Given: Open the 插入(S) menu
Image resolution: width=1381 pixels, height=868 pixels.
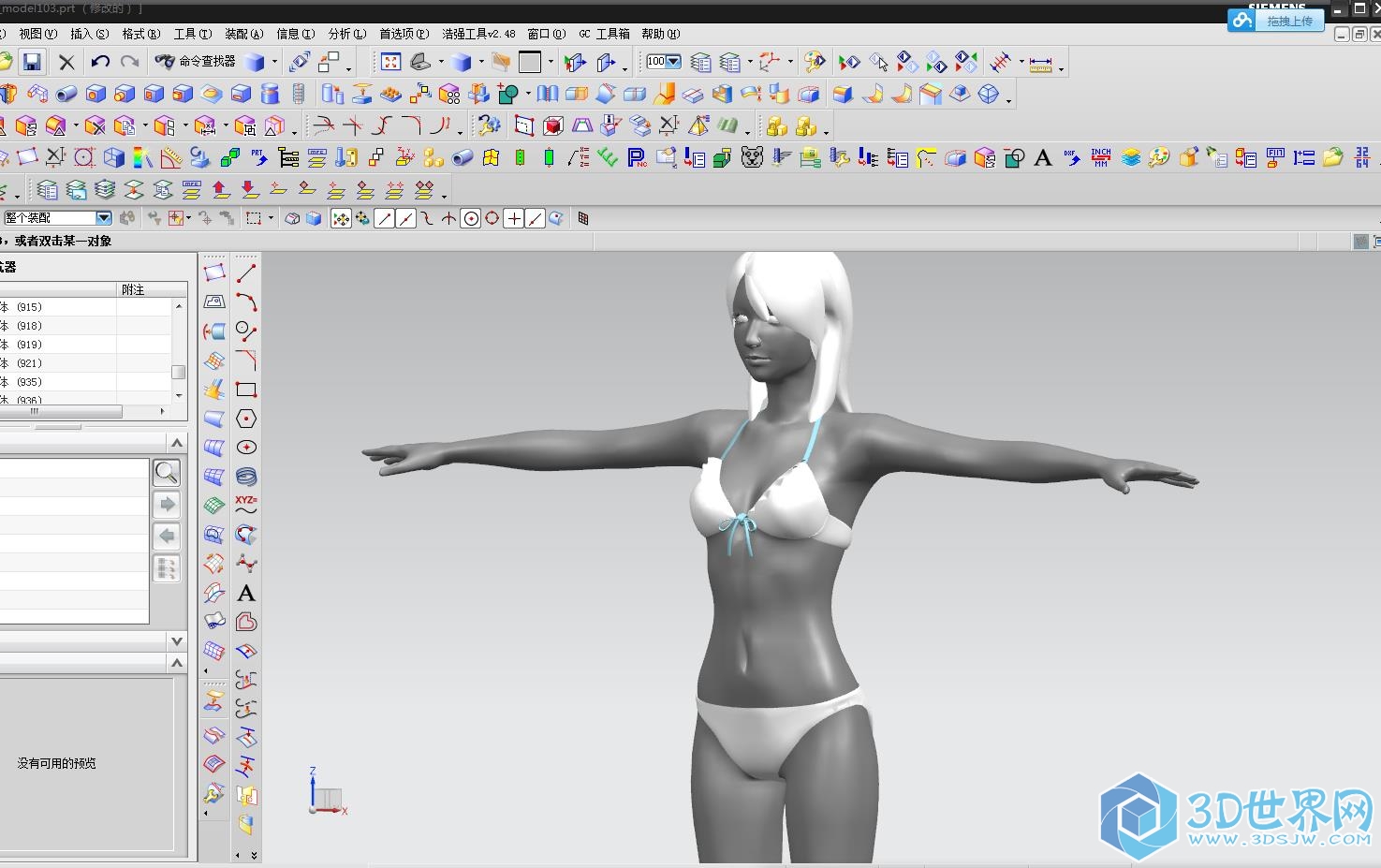Looking at the screenshot, I should [x=89, y=34].
